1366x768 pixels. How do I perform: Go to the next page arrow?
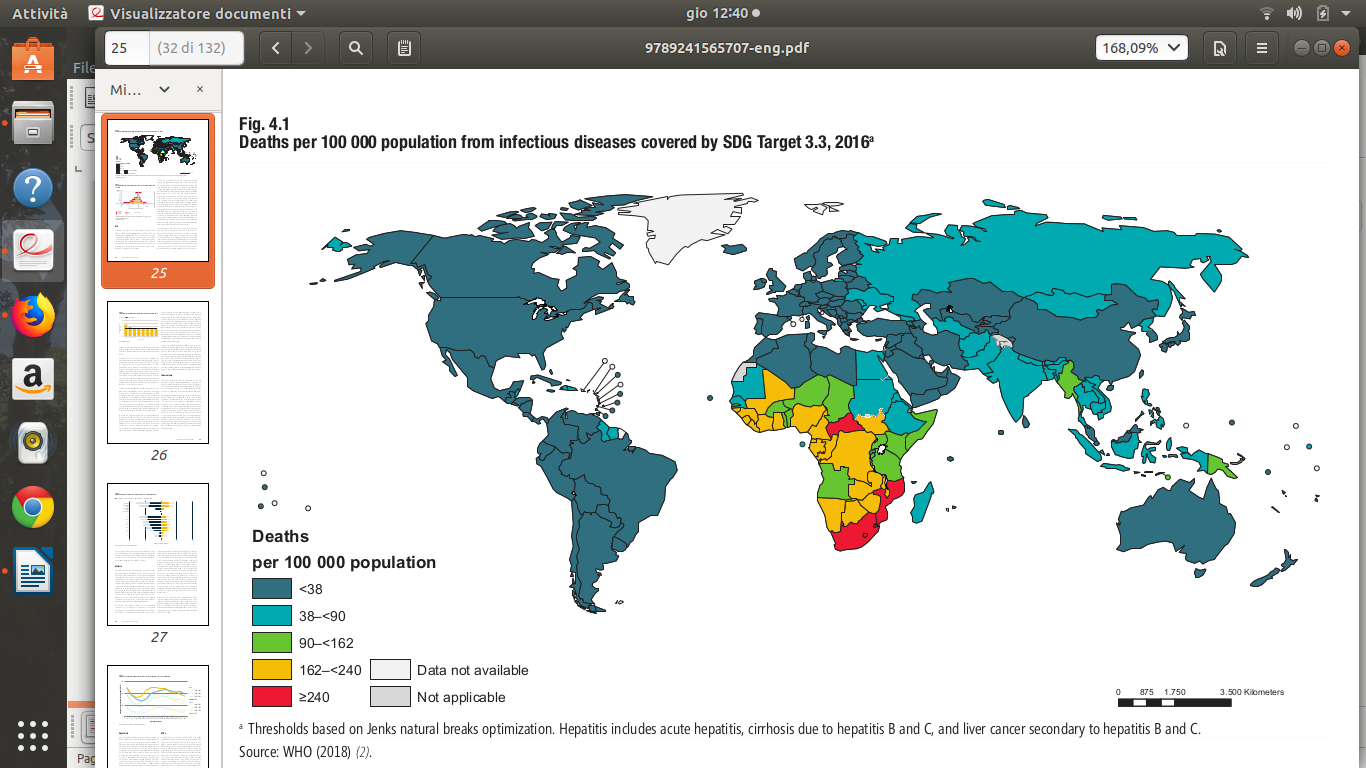[x=308, y=48]
